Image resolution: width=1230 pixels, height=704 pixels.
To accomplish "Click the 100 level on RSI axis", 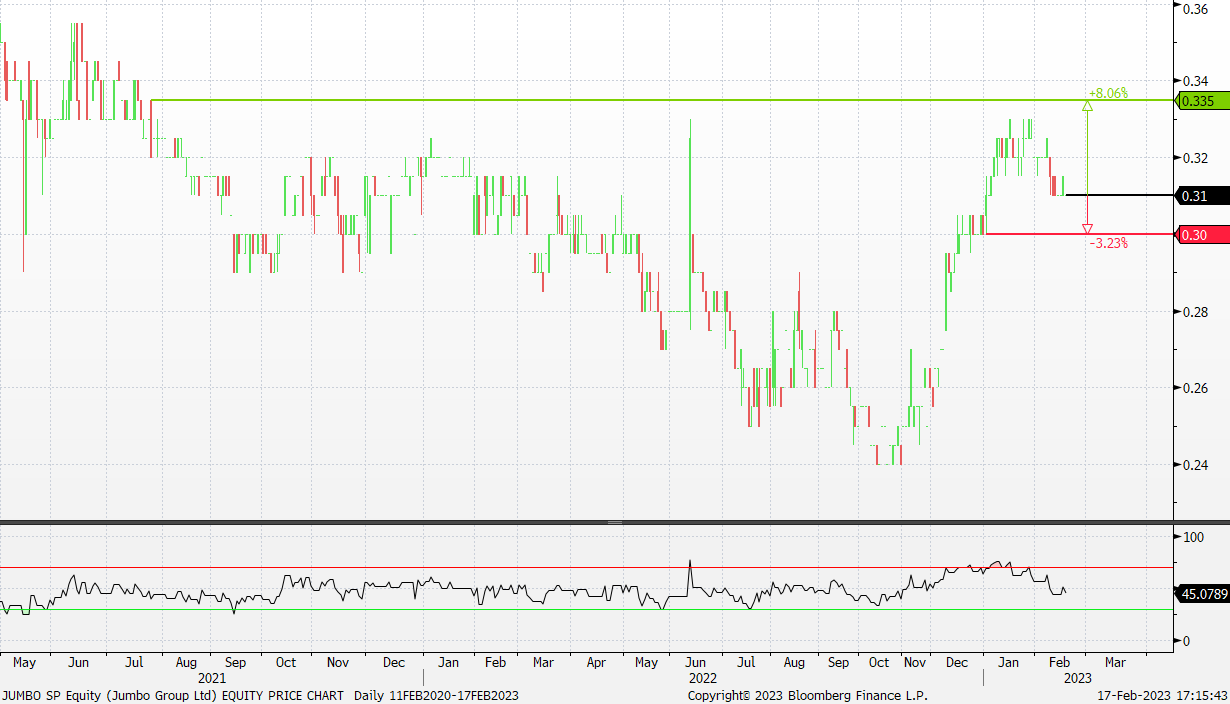I will tap(1192, 537).
